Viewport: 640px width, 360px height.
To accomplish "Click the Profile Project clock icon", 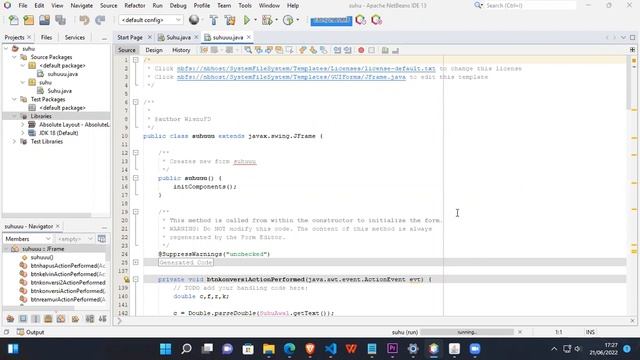I will 288,20.
